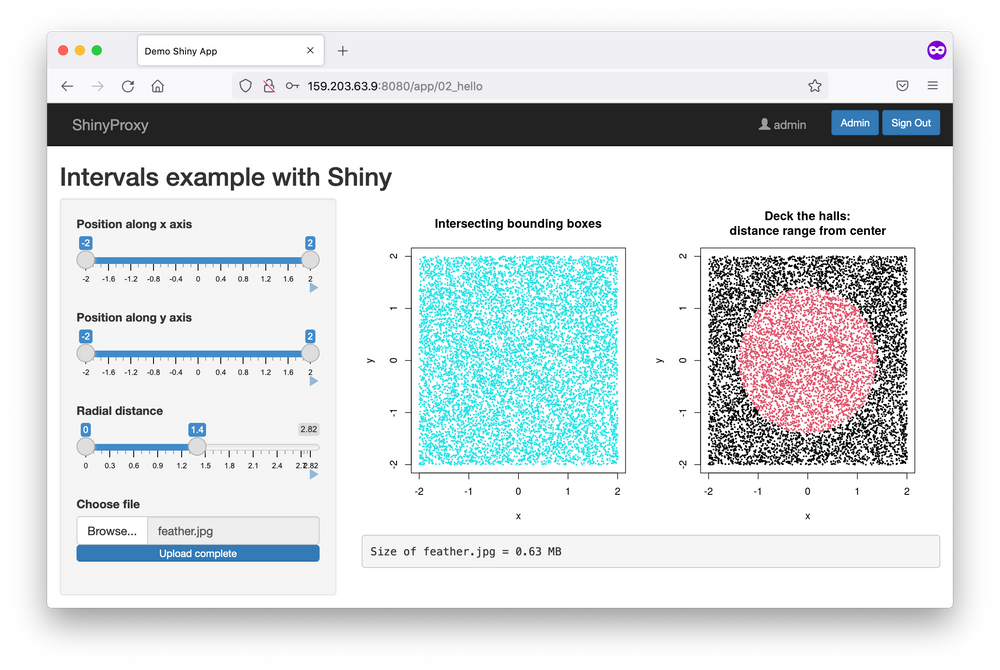Click the x axis left slider handle
1000x670 pixels.
(85, 259)
